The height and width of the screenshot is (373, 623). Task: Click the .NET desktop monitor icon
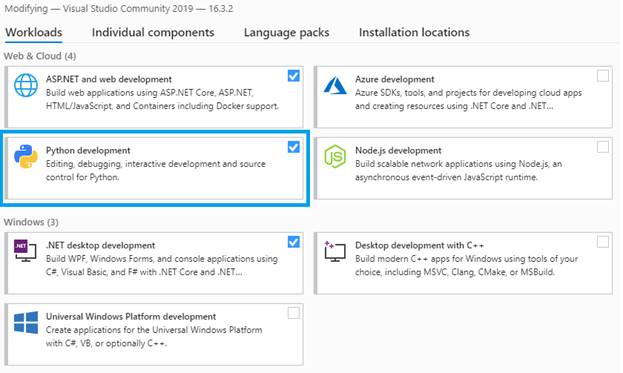click(25, 251)
